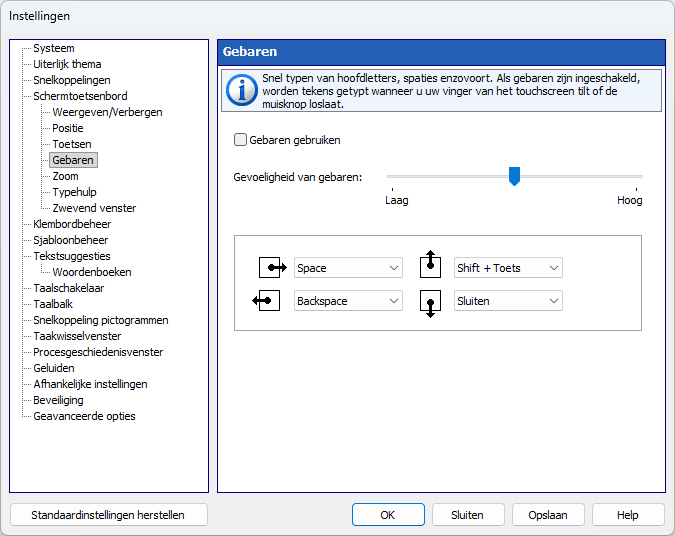
Task: Click Standaardinstellingen herstellen button
Action: 108,515
